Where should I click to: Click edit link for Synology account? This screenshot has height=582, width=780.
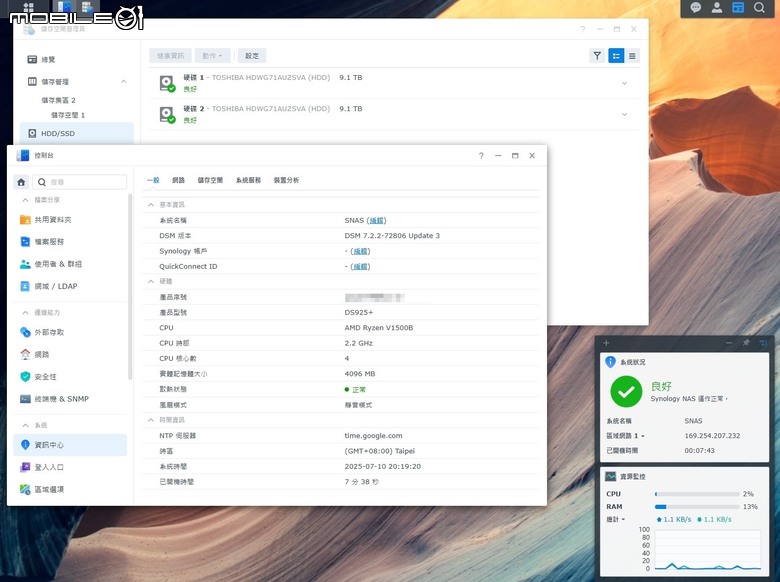[360, 251]
